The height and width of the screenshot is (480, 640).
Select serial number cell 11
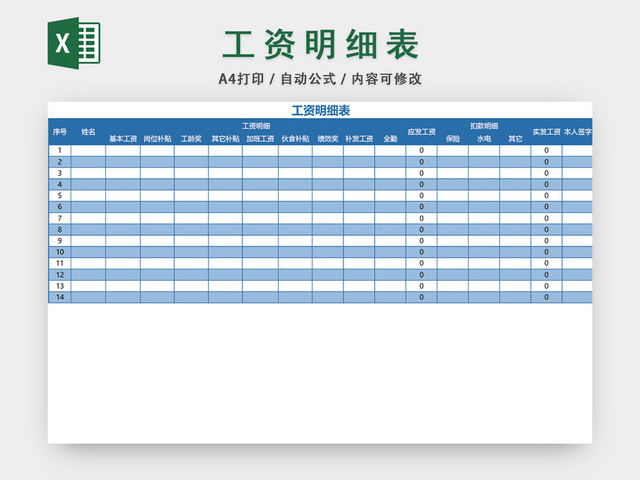tap(60, 263)
